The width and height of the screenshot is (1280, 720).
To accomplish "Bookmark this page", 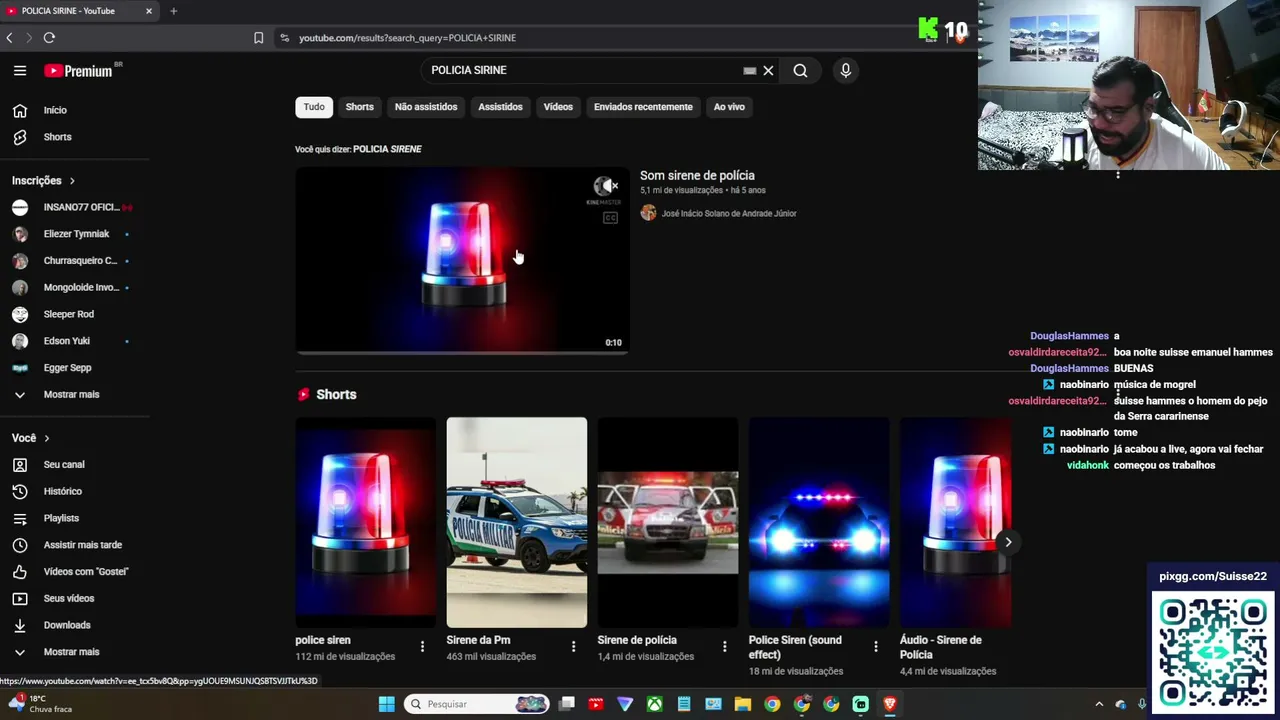I will click(258, 38).
